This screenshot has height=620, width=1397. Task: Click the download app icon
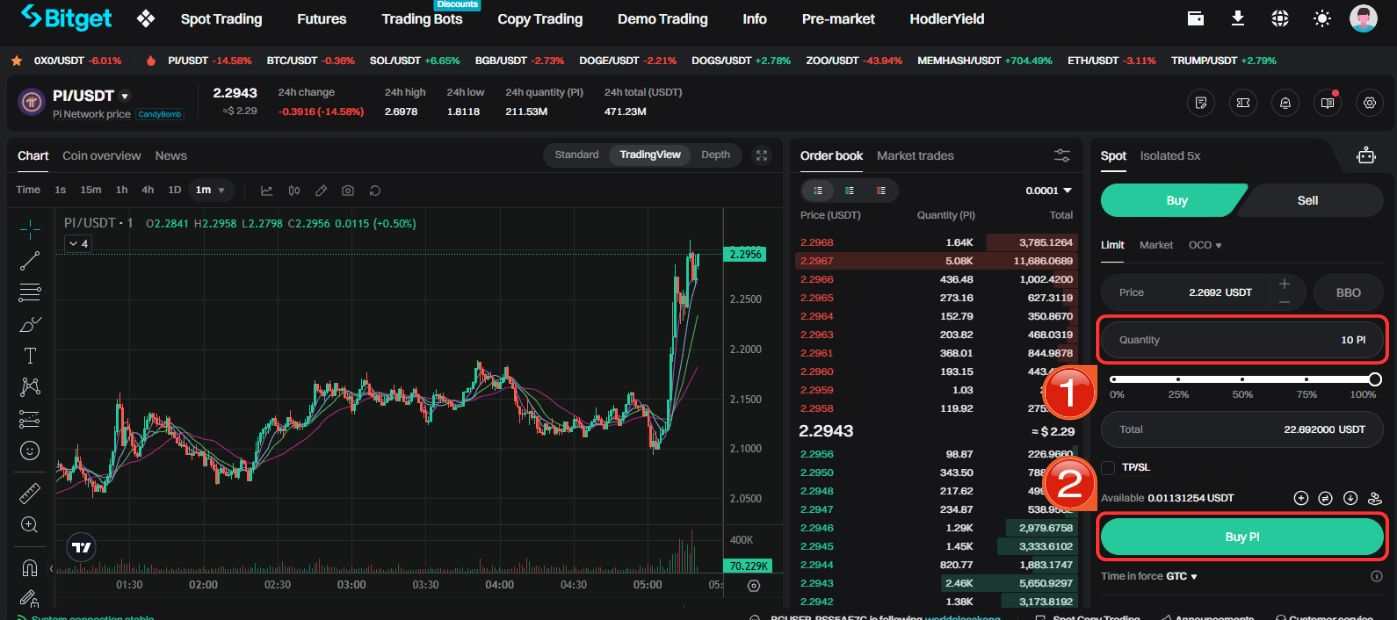pos(1238,18)
